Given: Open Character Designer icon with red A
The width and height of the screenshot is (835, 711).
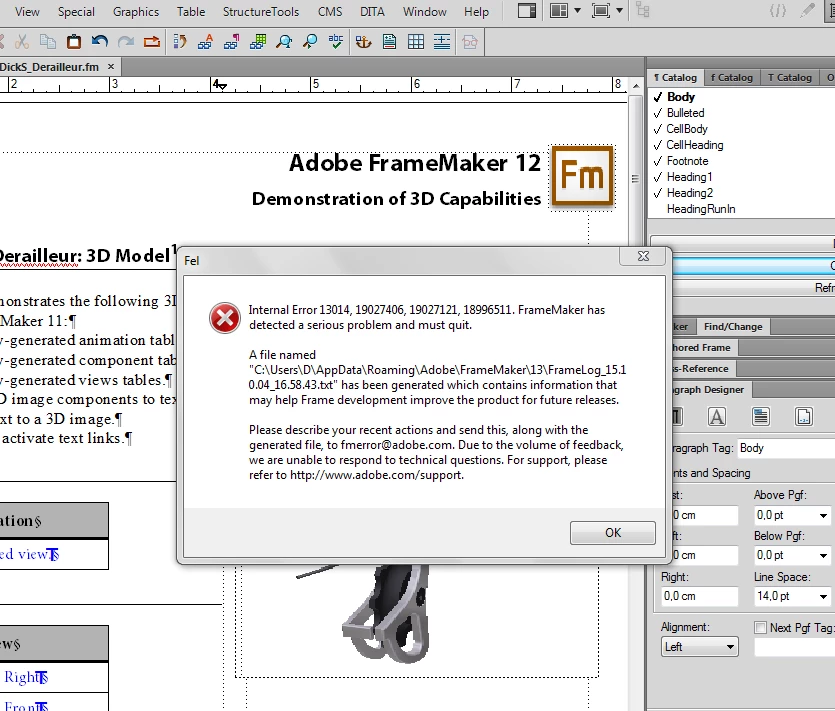Looking at the screenshot, I should [206, 42].
